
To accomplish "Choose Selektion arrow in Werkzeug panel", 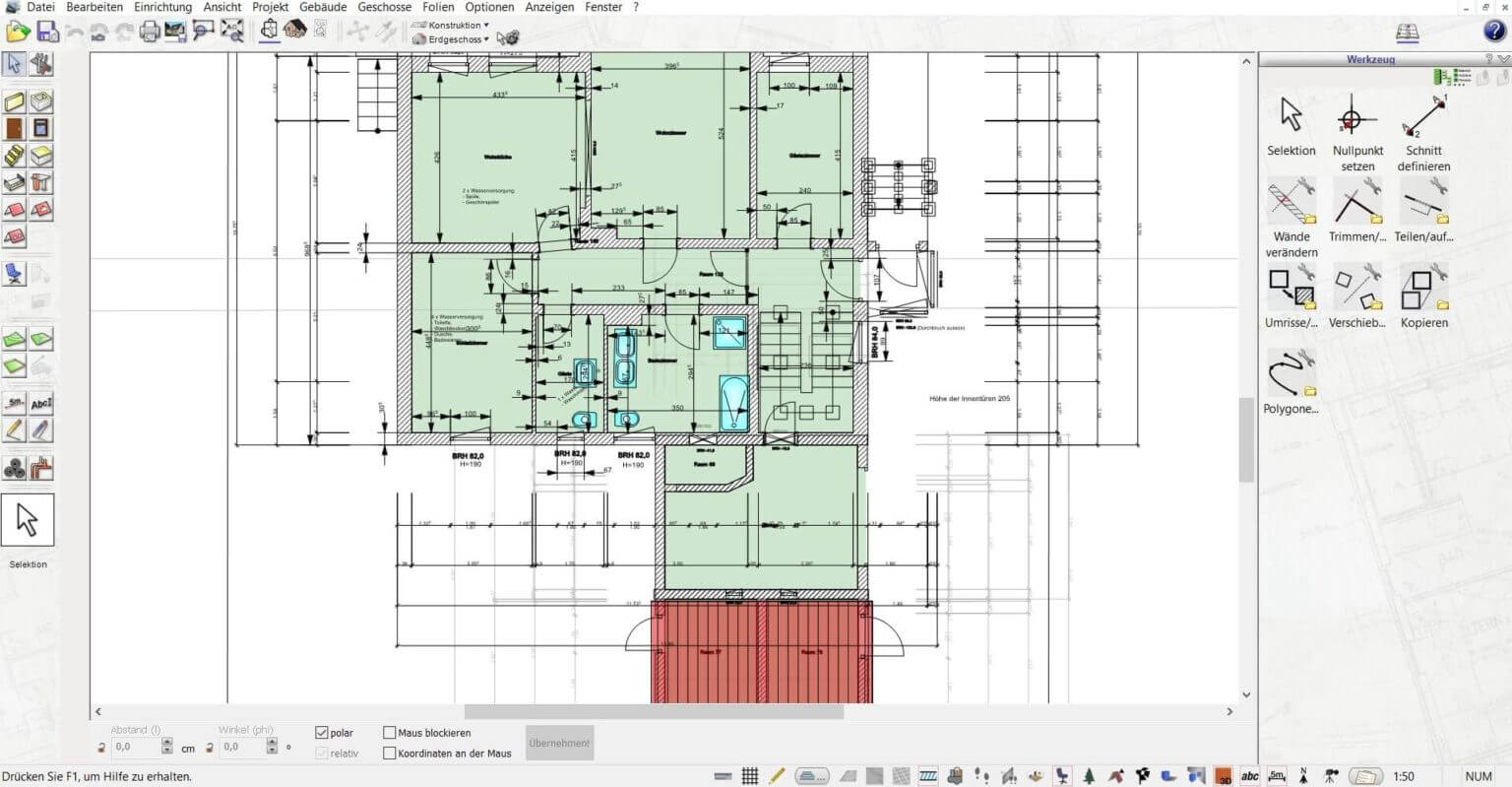I will [x=1291, y=125].
